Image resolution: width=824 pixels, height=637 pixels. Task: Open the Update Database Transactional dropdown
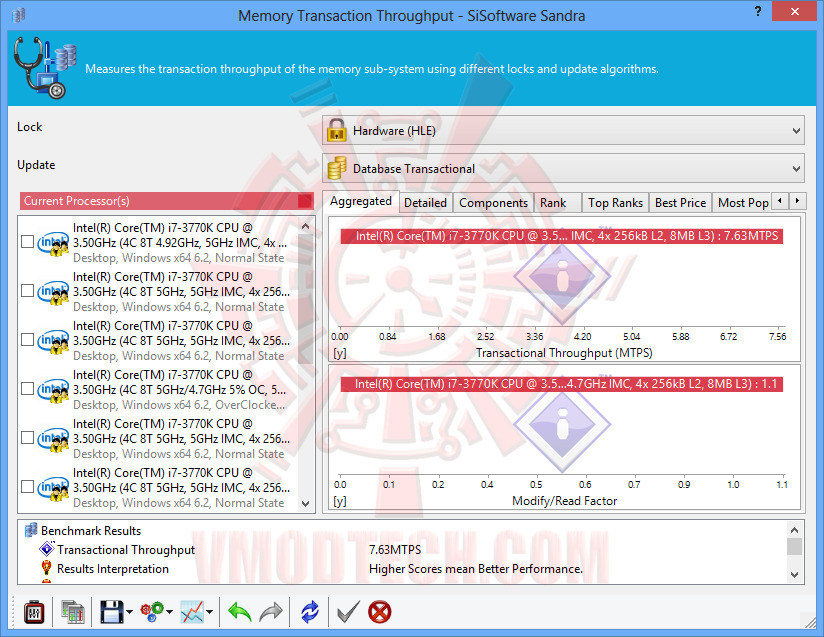pyautogui.click(x=563, y=168)
